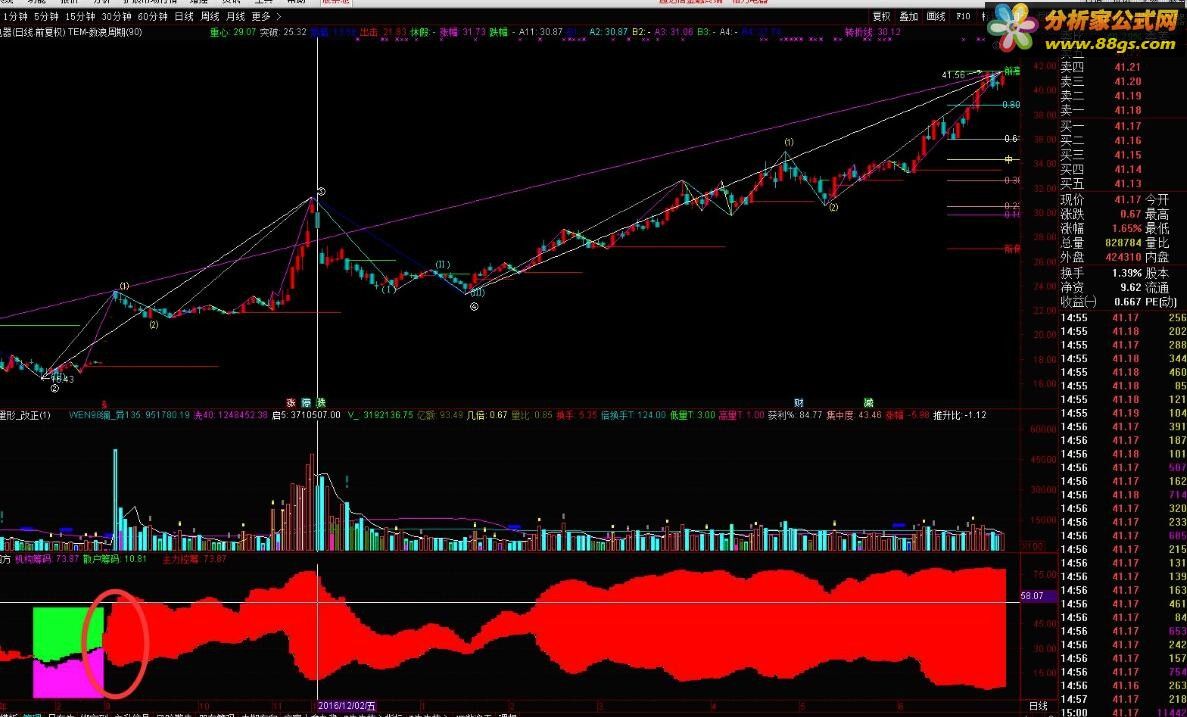Open the 画线 drawing tools
This screenshot has width=1187, height=717.
[x=936, y=17]
